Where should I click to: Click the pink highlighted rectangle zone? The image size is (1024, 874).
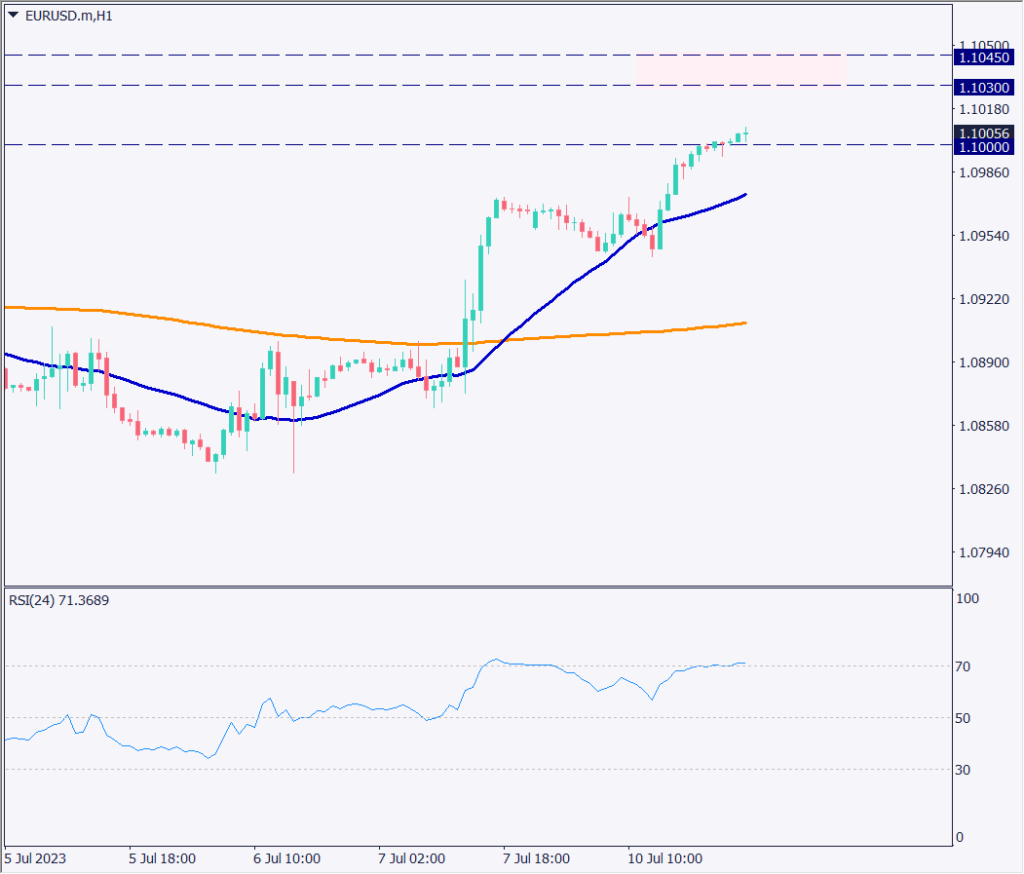[x=740, y=68]
